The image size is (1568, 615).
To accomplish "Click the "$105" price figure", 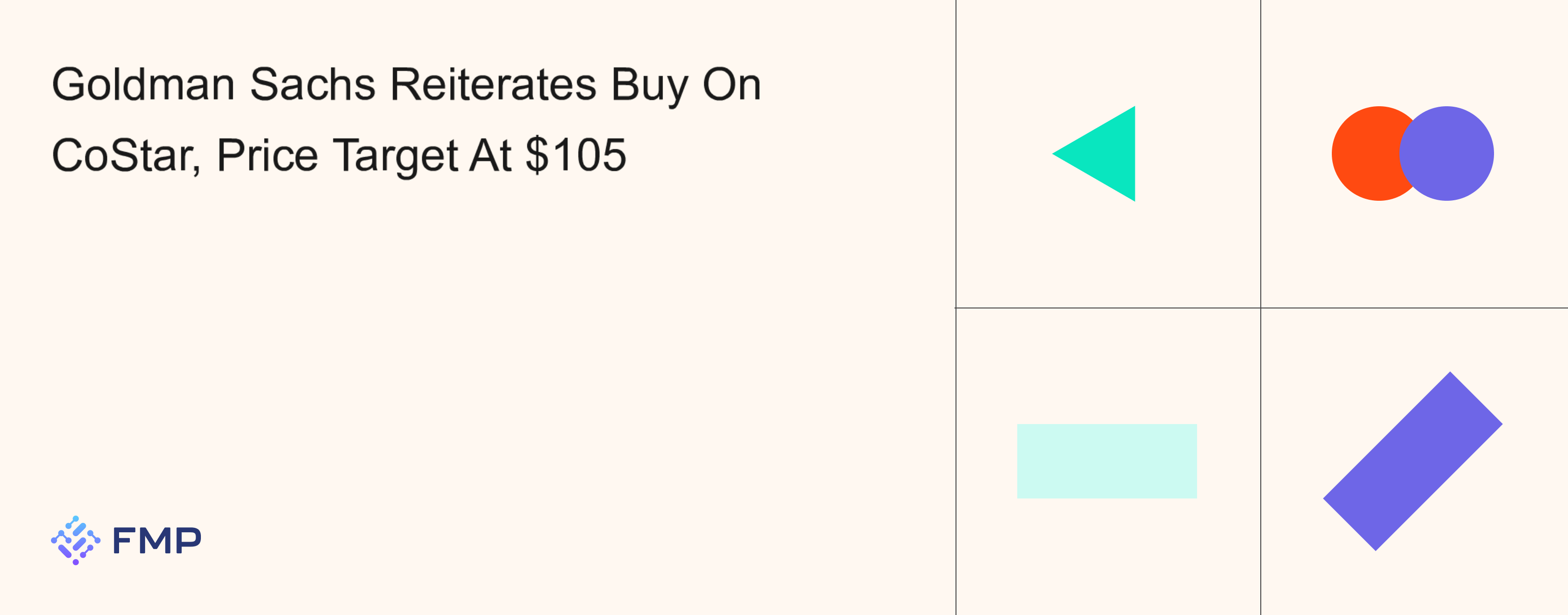I will coord(576,155).
